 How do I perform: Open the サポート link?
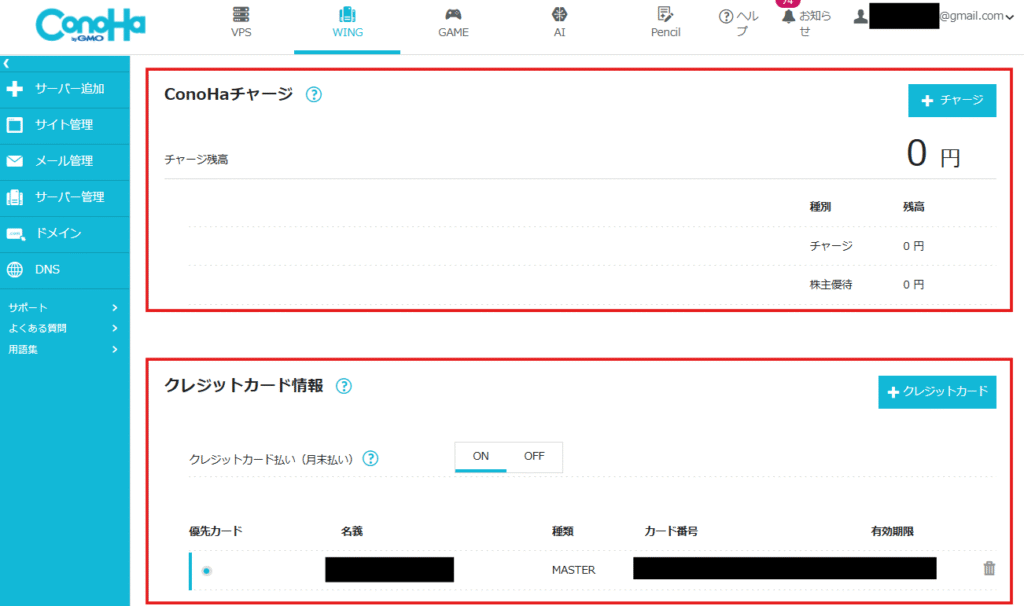pos(28,308)
